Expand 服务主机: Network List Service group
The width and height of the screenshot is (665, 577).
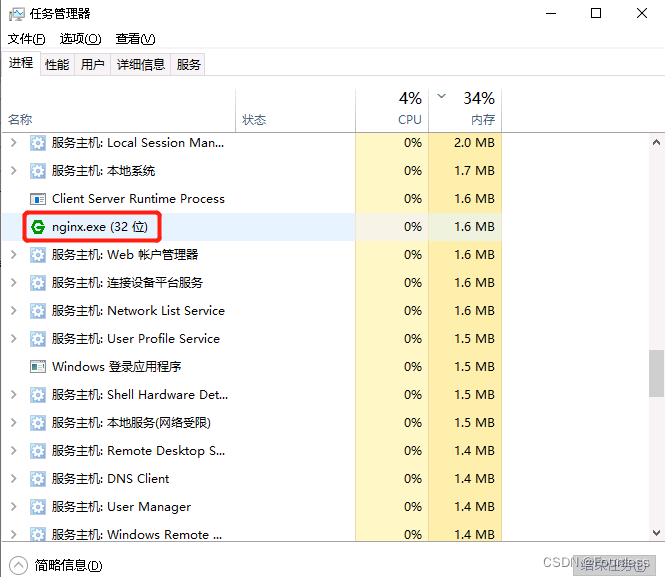(14, 310)
